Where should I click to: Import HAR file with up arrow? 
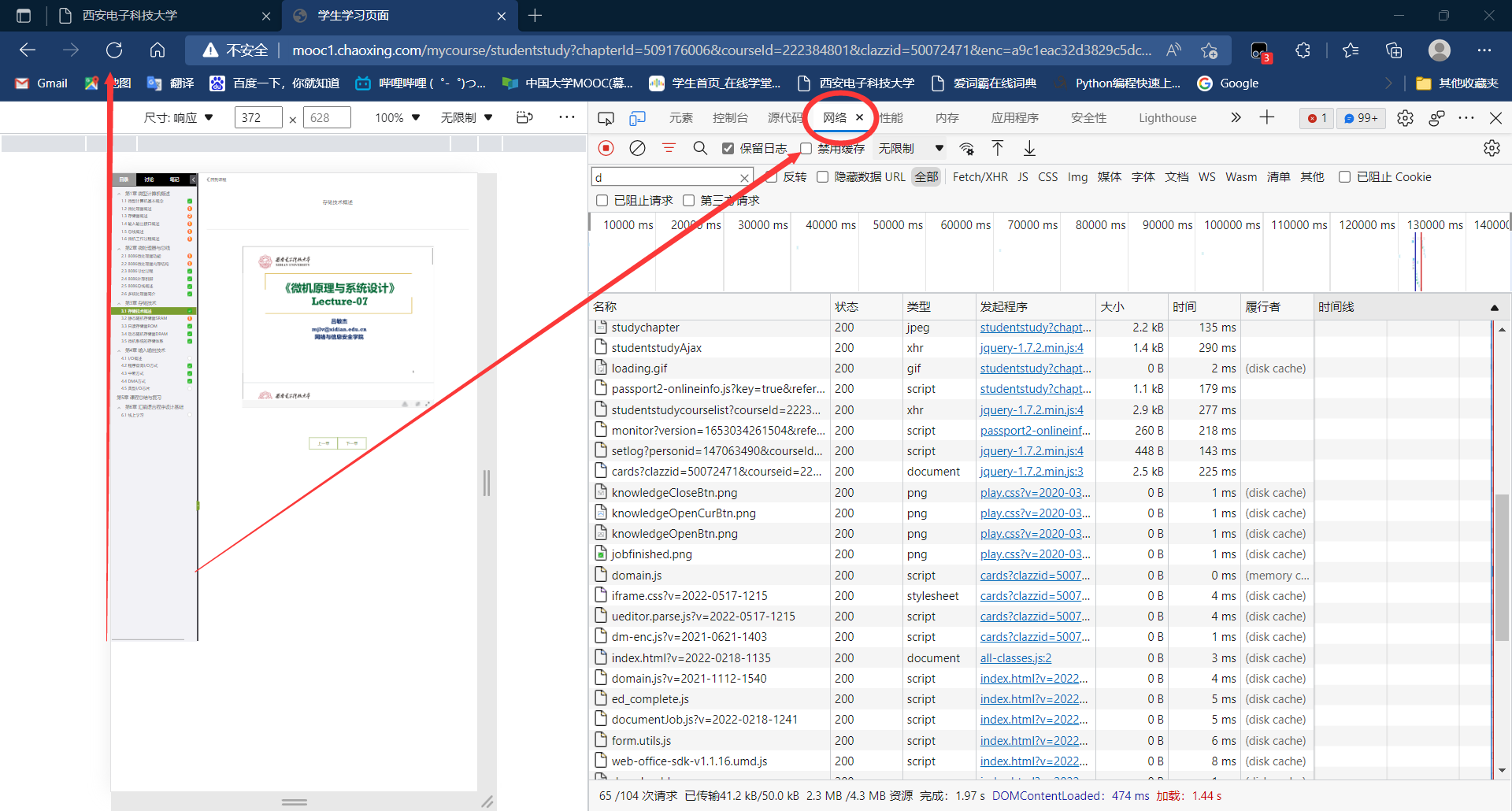click(x=998, y=148)
